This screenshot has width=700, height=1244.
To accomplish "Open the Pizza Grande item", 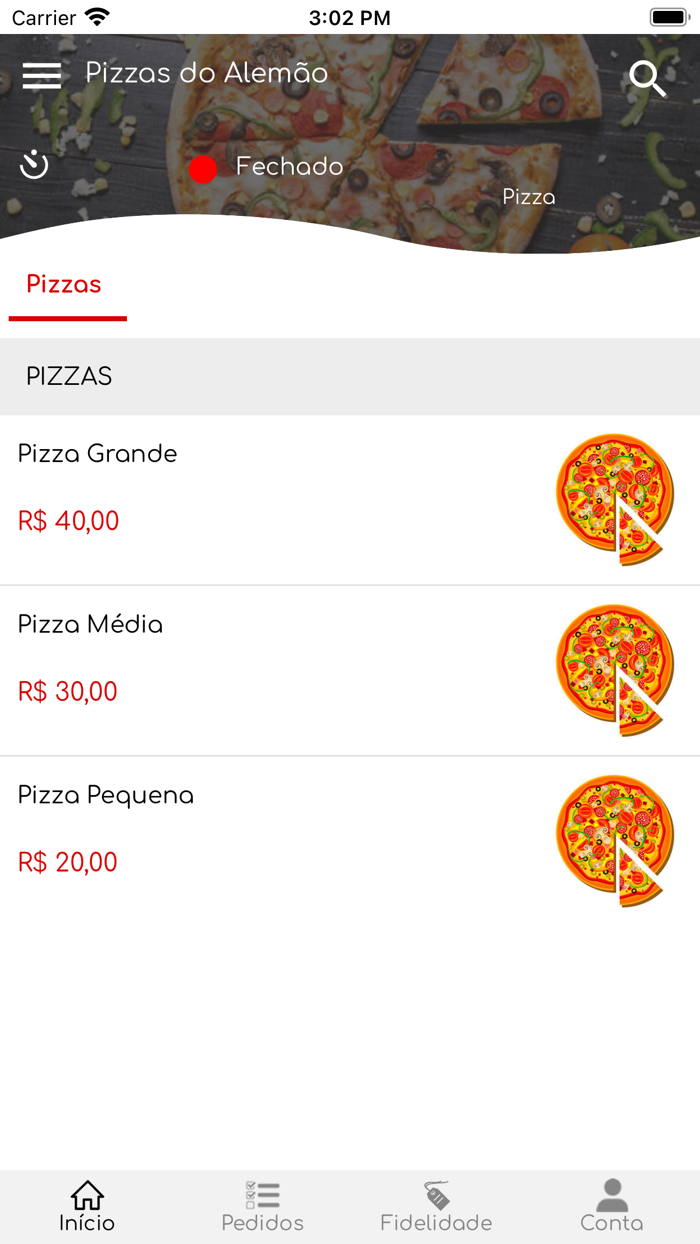I will click(x=97, y=453).
